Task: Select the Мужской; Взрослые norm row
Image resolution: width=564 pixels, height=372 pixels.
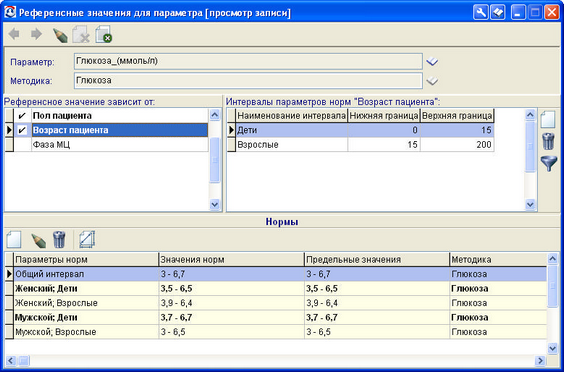Action: [x=276, y=332]
